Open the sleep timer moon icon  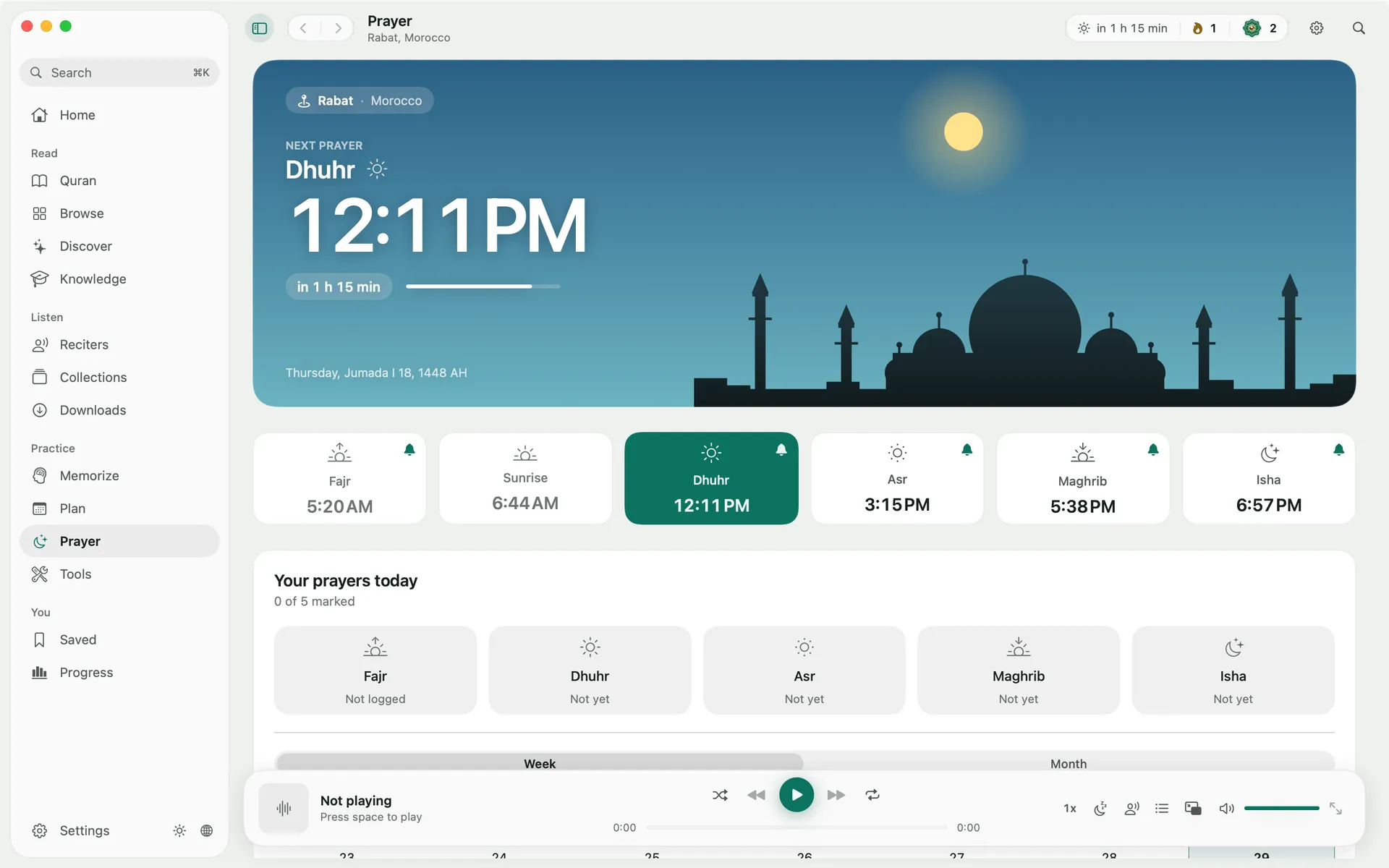[x=1100, y=808]
